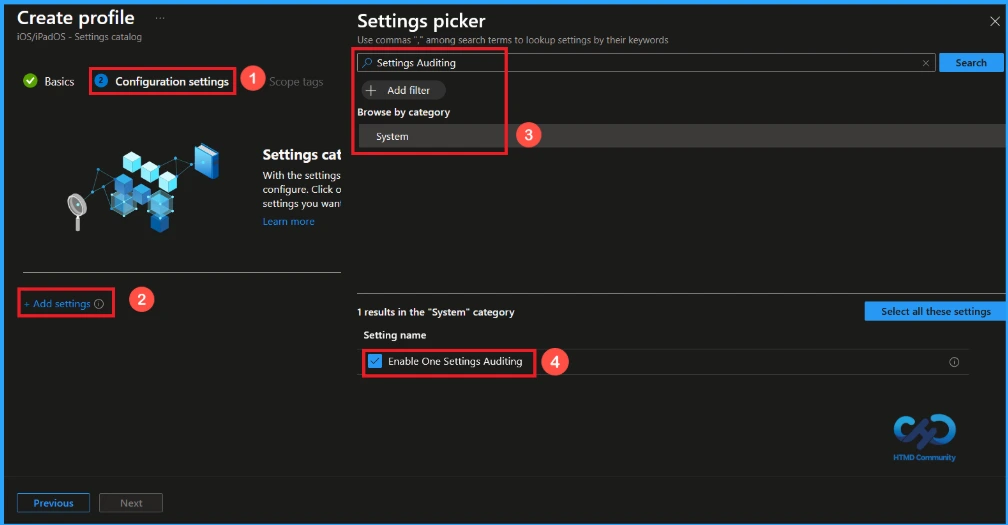Click the Previous button
Viewport: 1008px width, 525px height.
(x=53, y=503)
